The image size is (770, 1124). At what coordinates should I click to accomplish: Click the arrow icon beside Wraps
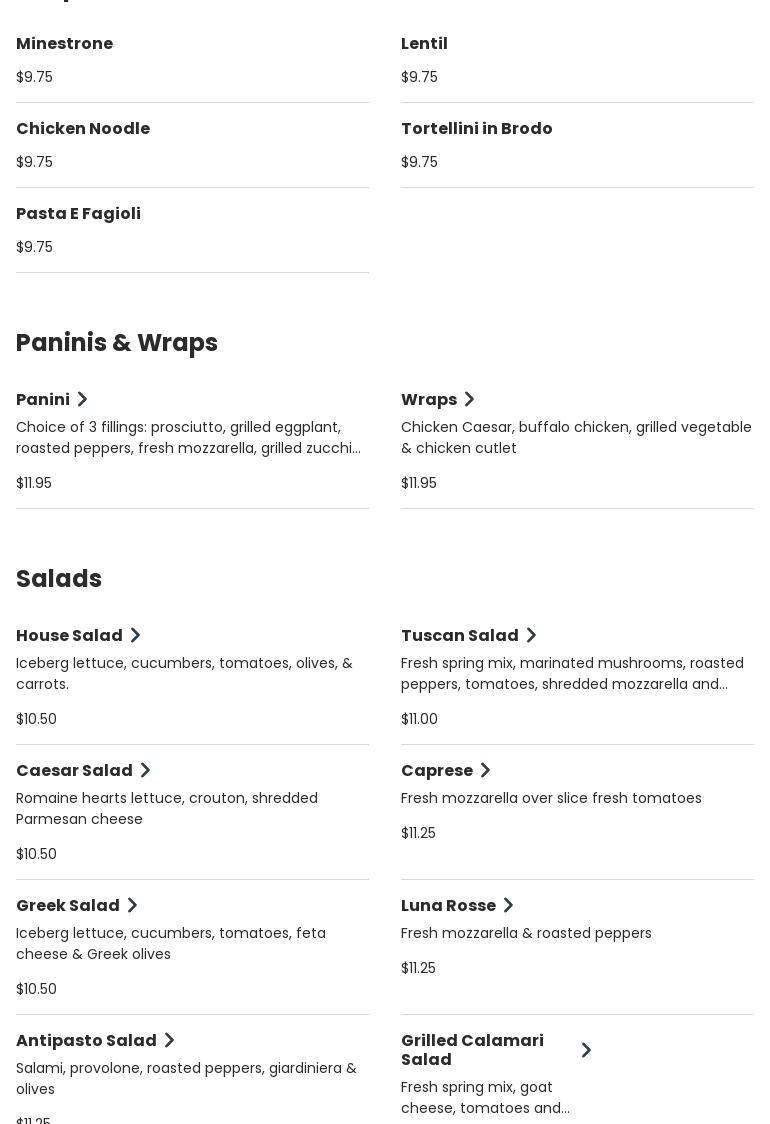tap(469, 400)
